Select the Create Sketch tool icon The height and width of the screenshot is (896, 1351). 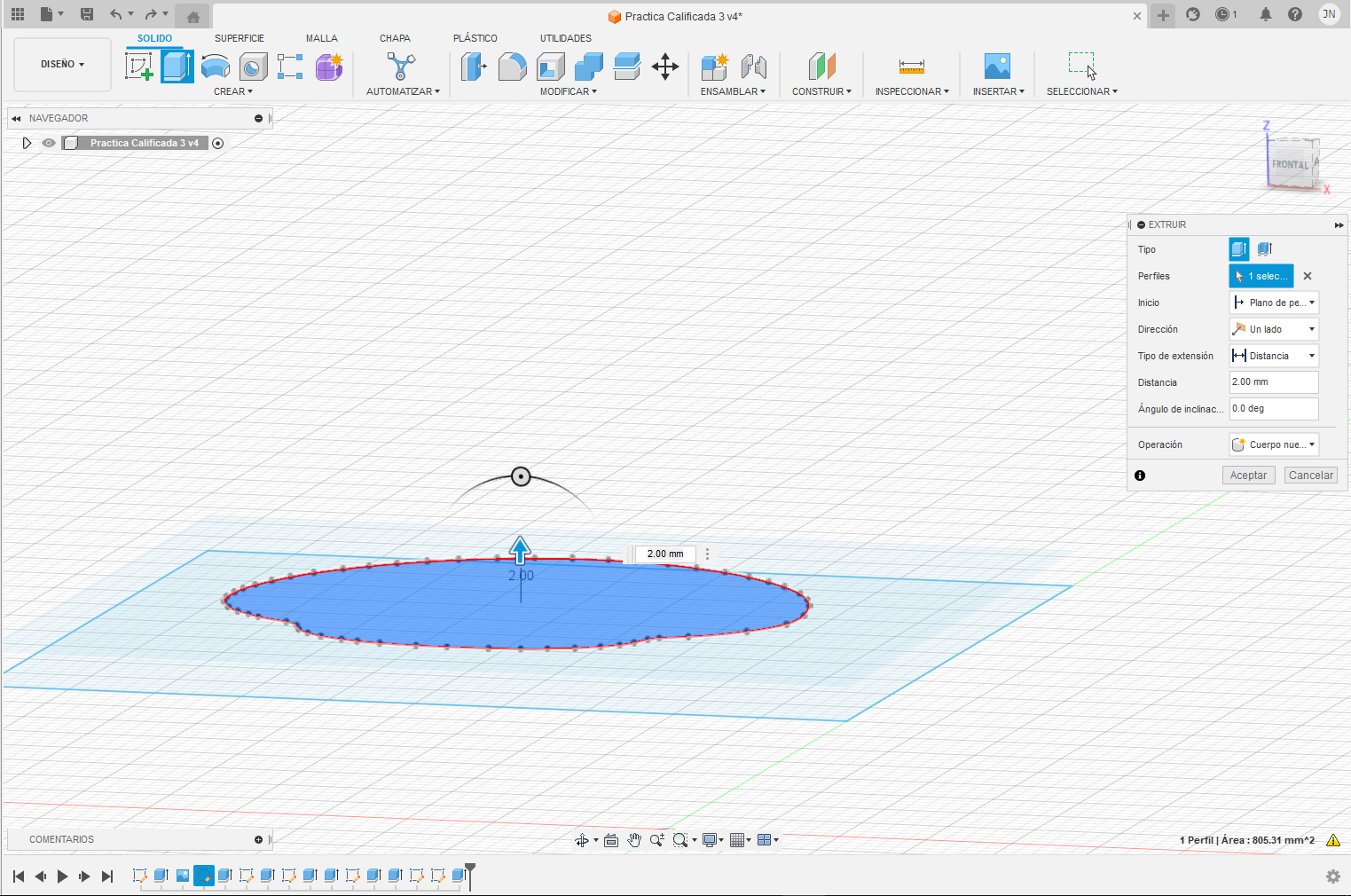tap(139, 67)
